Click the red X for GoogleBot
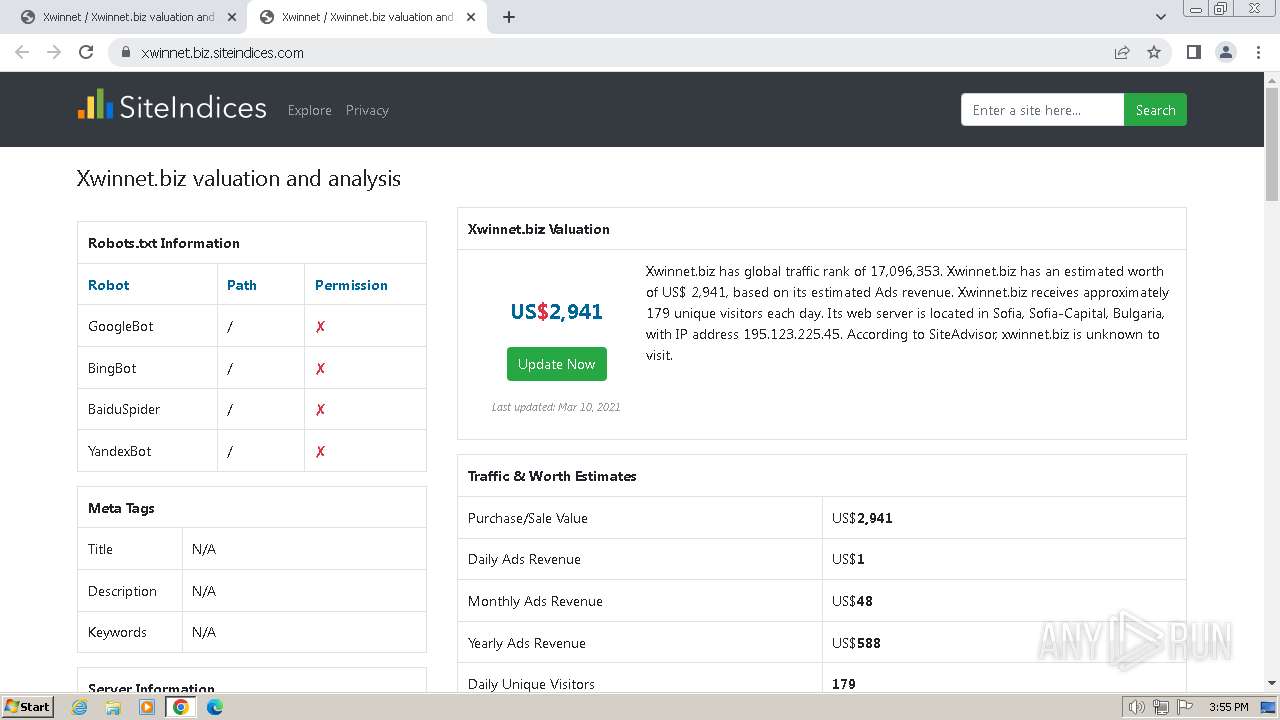 coord(321,326)
